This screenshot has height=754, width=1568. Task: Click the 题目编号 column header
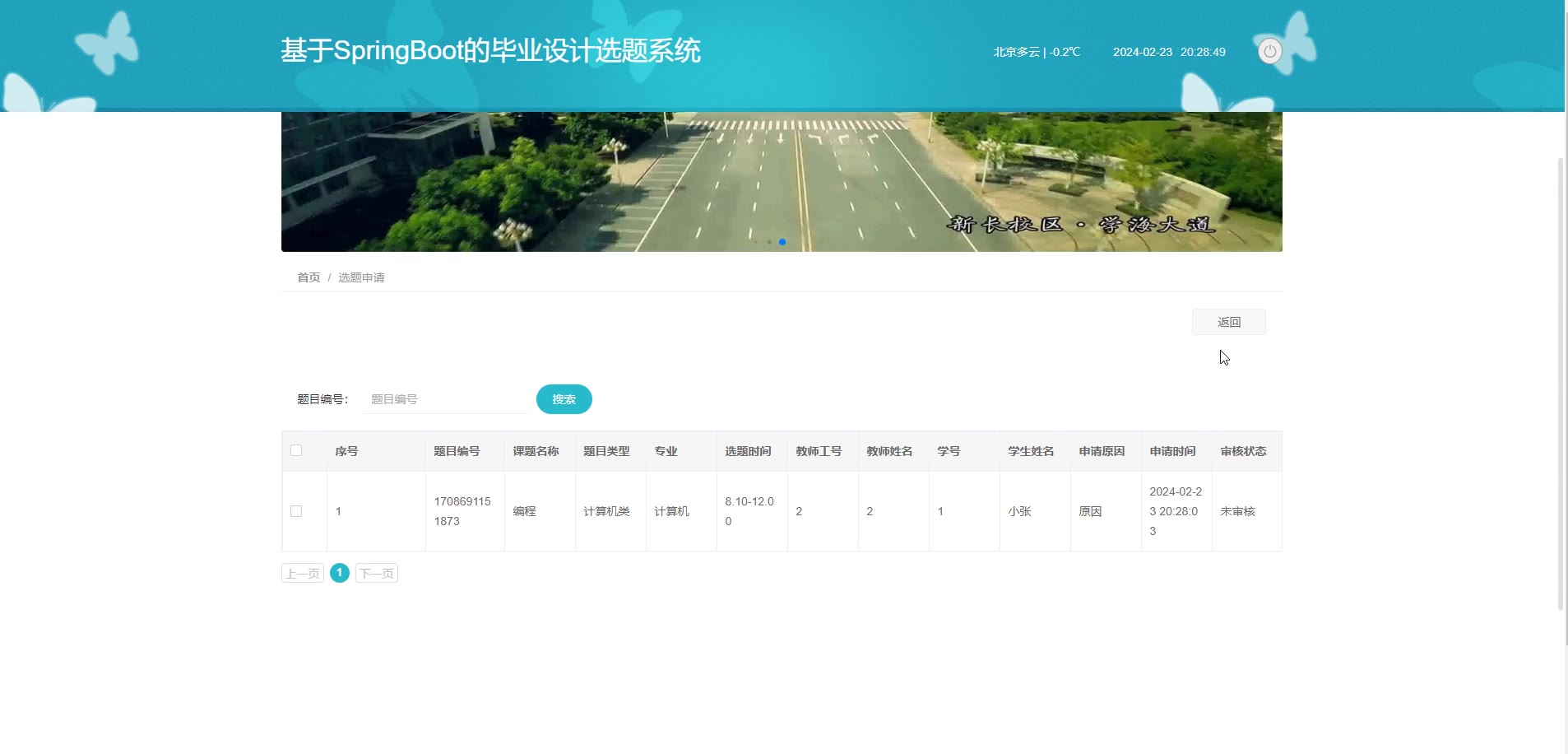coord(457,451)
